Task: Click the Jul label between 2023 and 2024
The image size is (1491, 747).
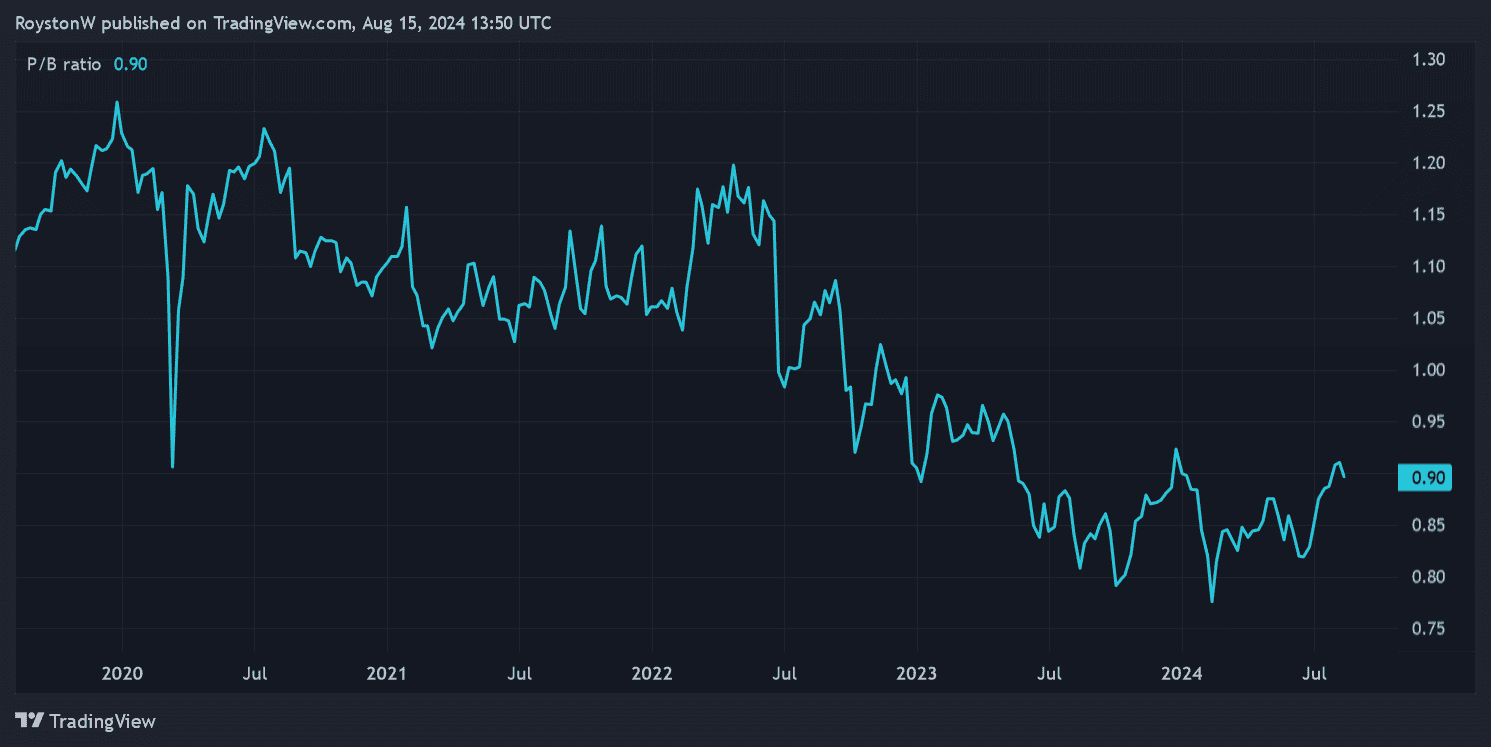Action: [1049, 673]
